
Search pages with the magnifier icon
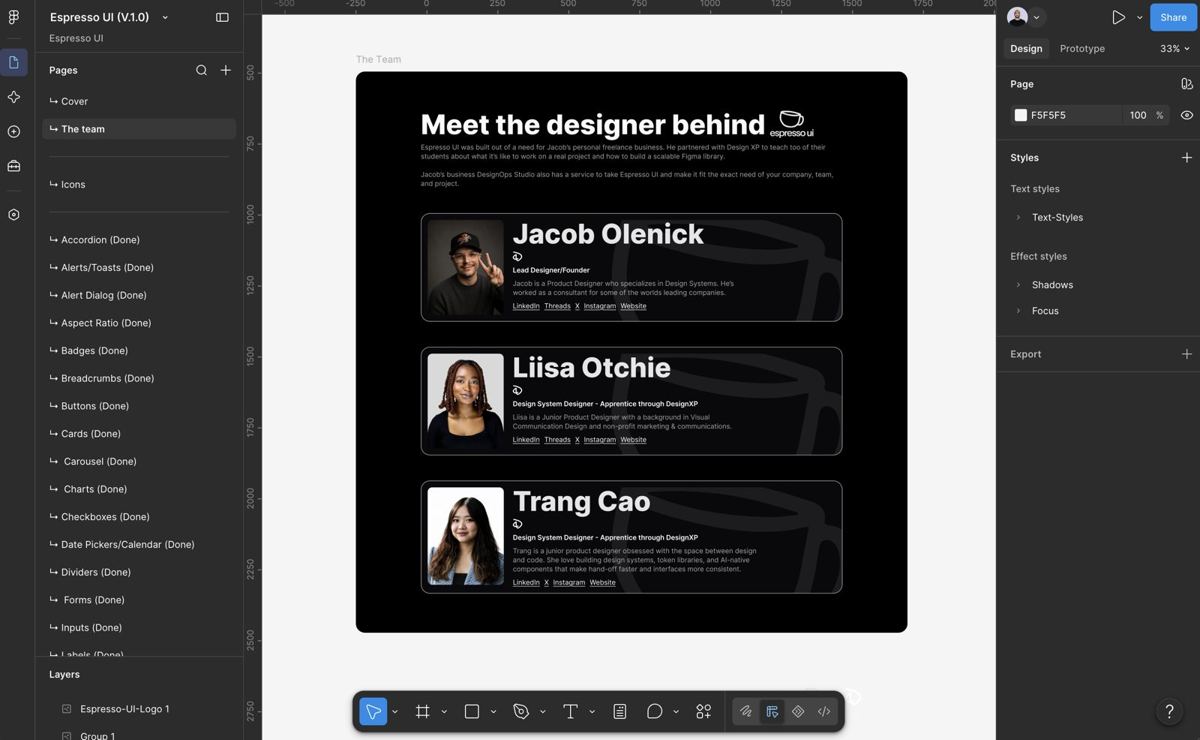point(201,70)
